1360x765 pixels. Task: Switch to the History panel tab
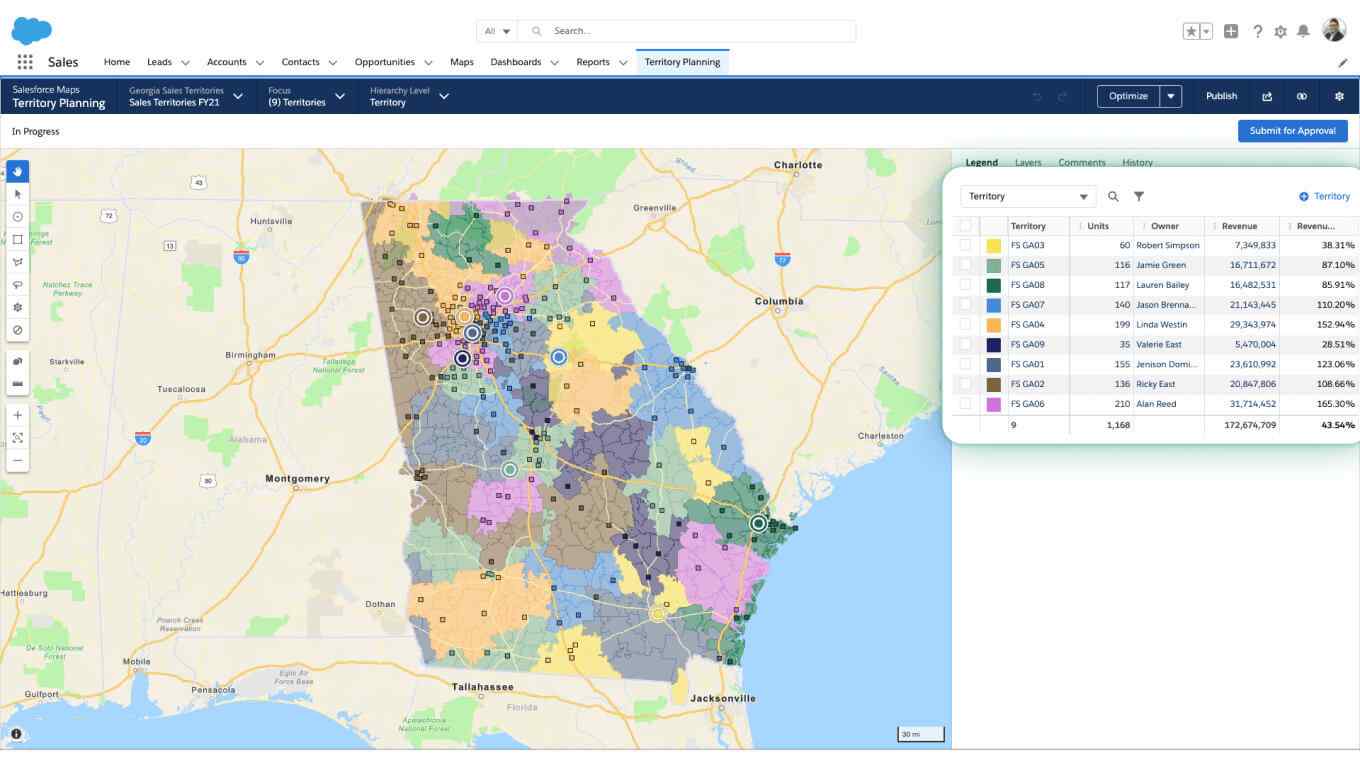pos(1137,162)
